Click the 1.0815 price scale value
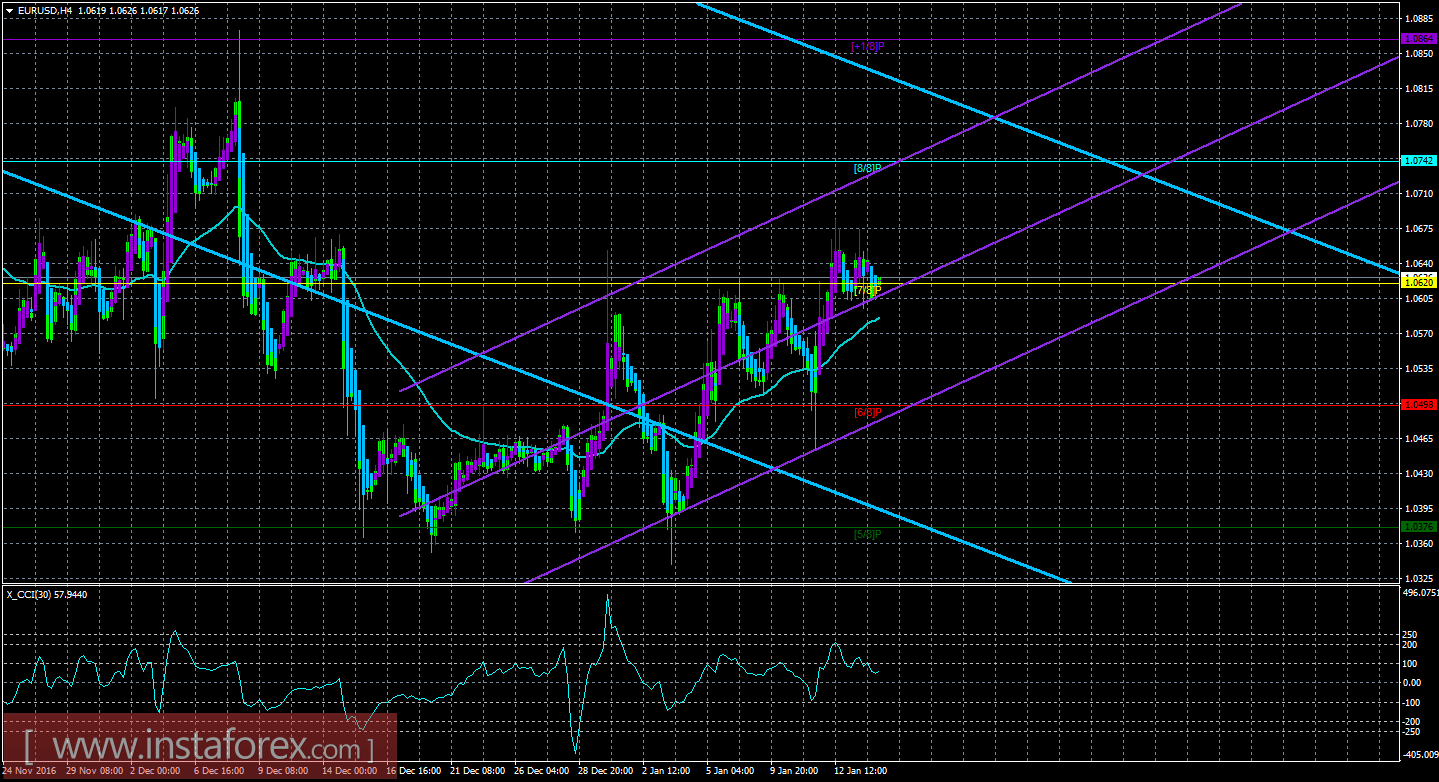The width and height of the screenshot is (1439, 782). (x=1420, y=89)
